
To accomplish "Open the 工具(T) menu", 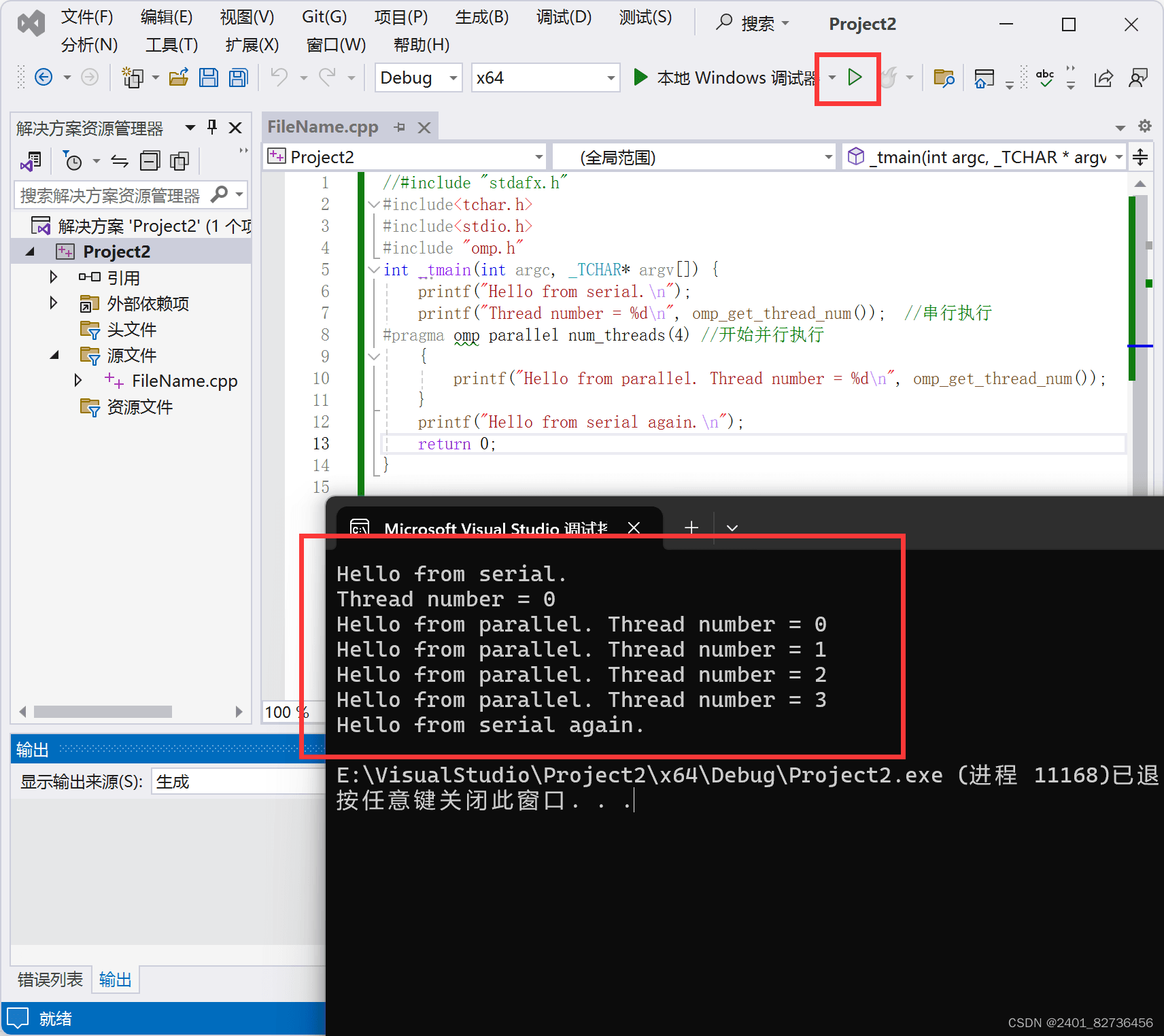I will [x=171, y=45].
